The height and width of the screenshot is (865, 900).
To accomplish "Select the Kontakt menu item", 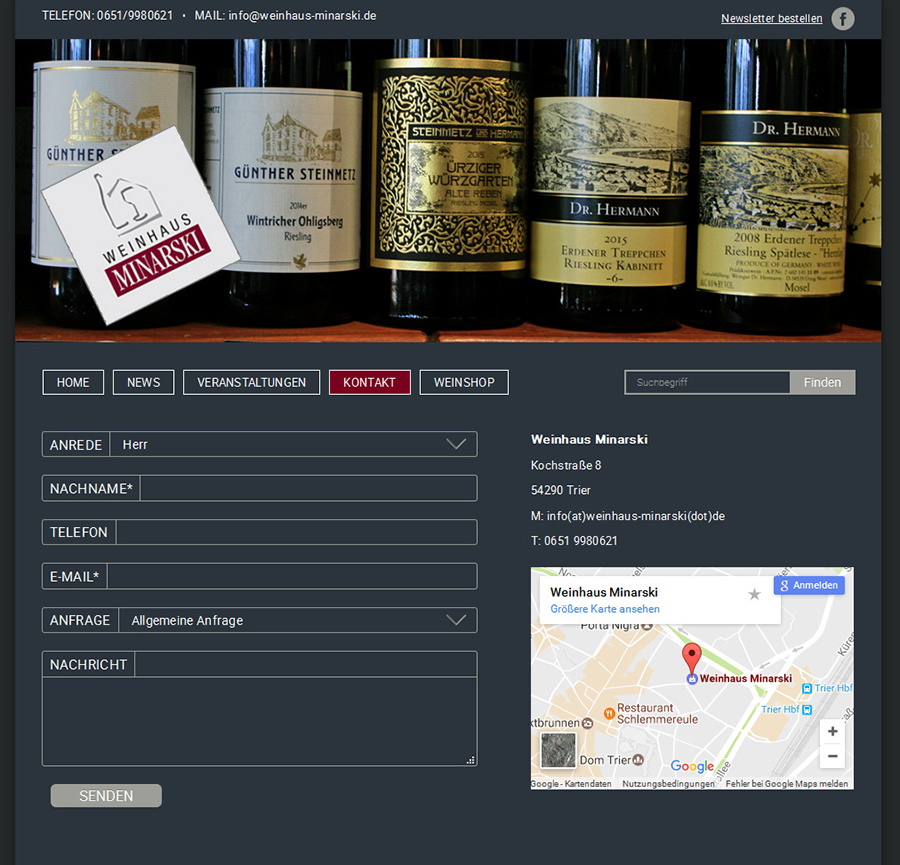I will (x=370, y=382).
